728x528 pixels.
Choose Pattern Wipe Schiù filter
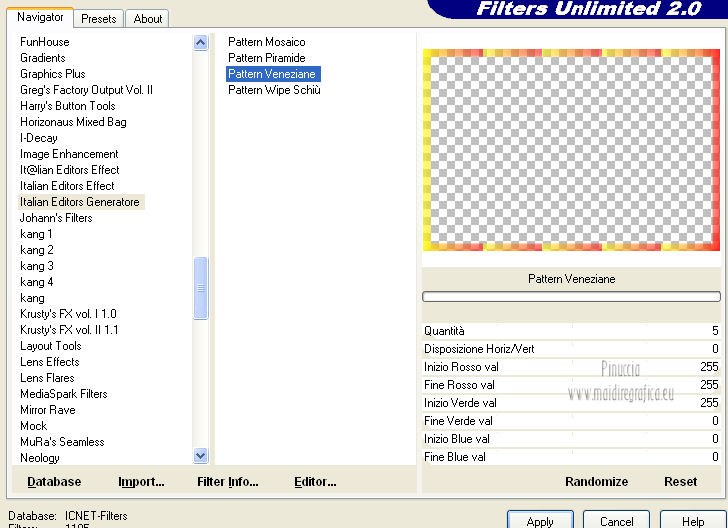(x=274, y=90)
